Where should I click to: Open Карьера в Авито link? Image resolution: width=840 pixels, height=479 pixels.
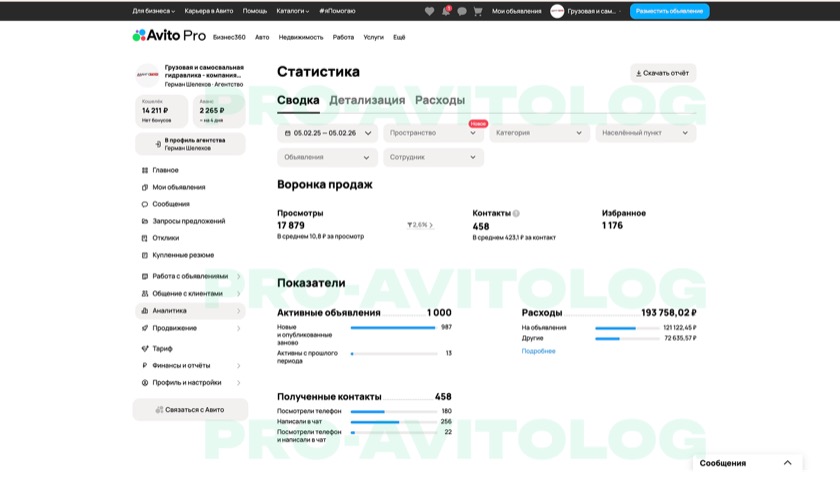[209, 11]
